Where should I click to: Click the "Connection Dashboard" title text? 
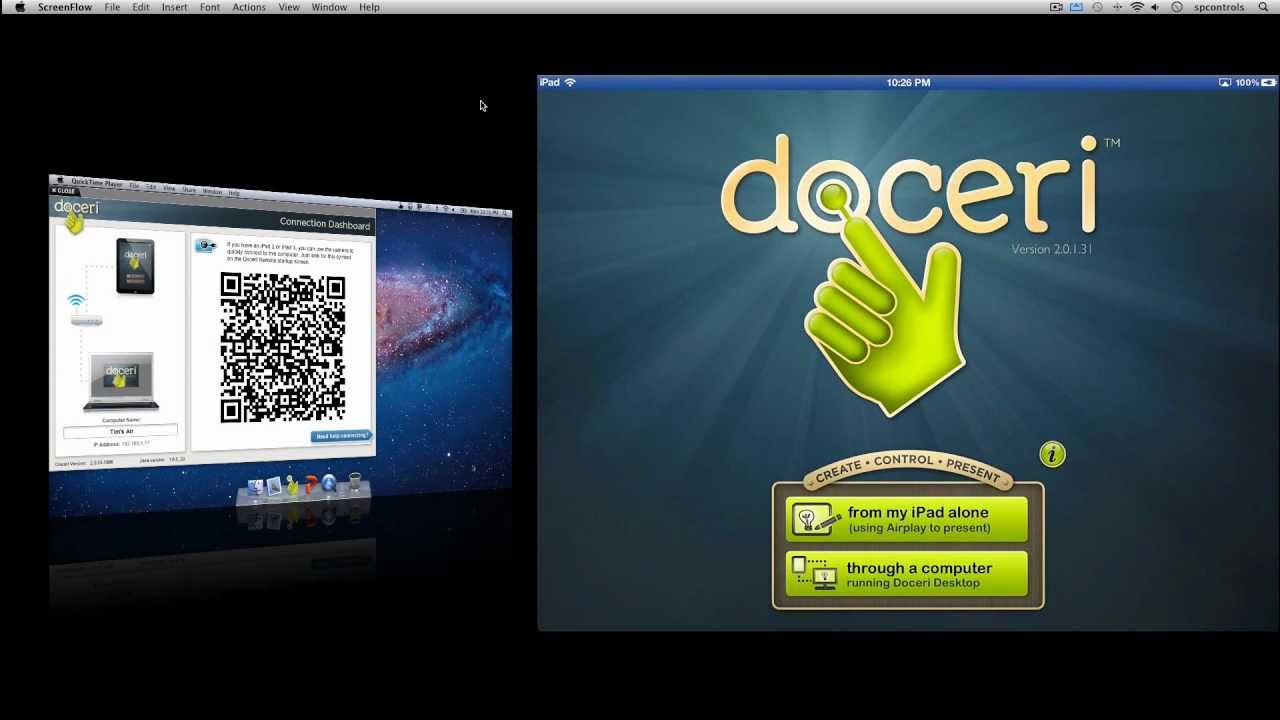(x=324, y=224)
